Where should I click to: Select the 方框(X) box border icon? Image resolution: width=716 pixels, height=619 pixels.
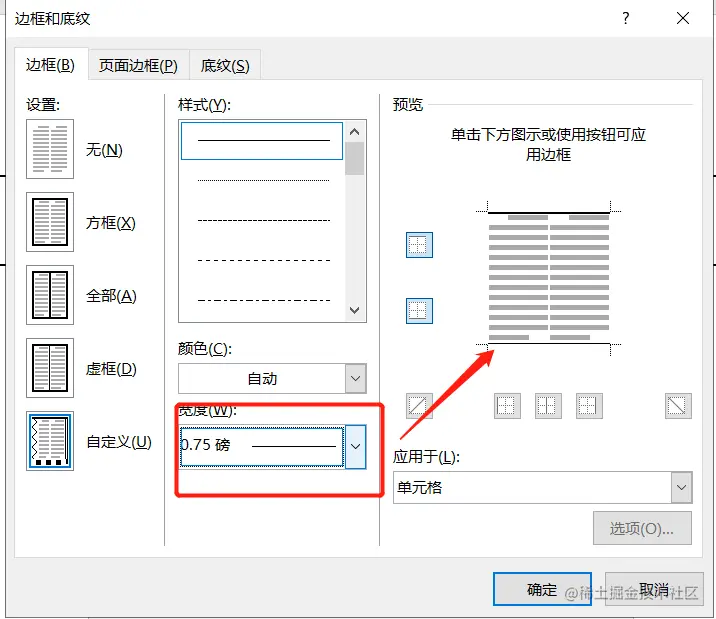[x=50, y=222]
